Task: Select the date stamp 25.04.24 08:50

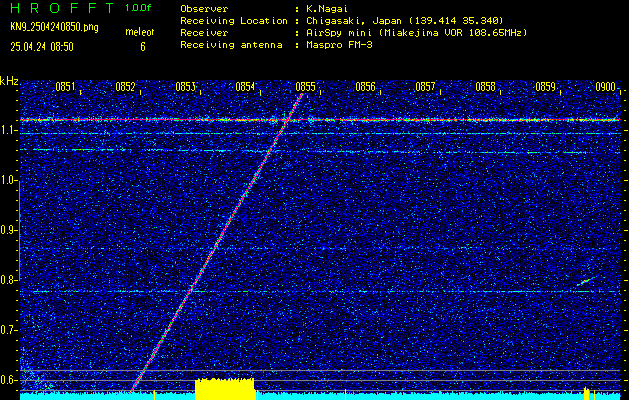Action: (42, 47)
